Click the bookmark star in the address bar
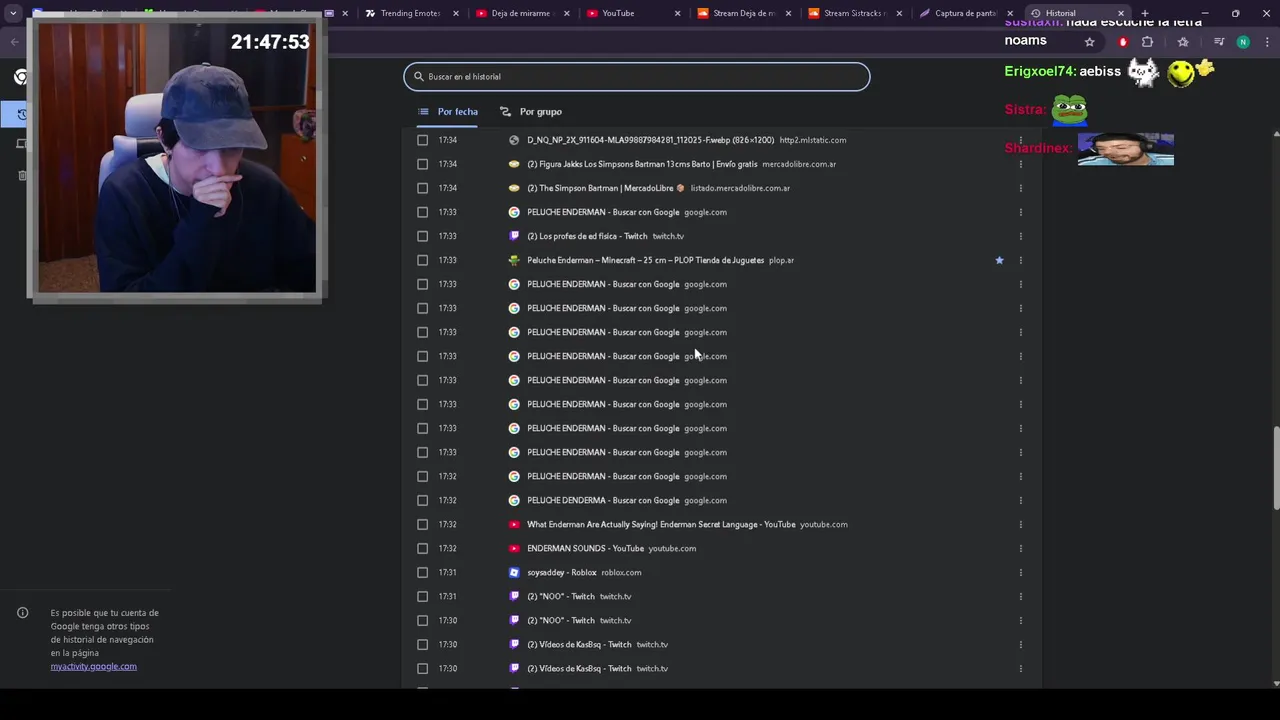Image resolution: width=1280 pixels, height=720 pixels. [x=1089, y=42]
